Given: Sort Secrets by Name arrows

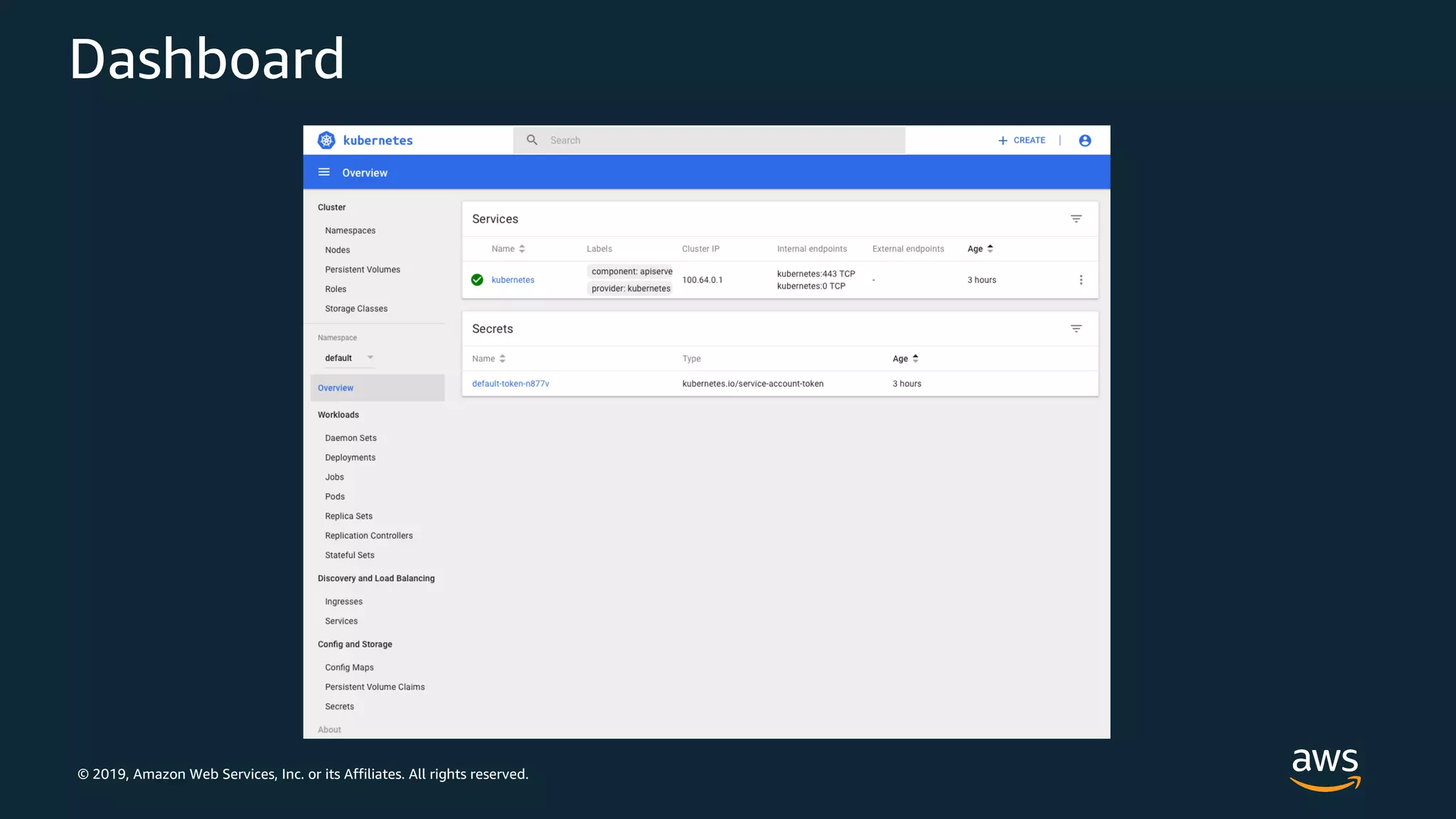Looking at the screenshot, I should [x=502, y=358].
